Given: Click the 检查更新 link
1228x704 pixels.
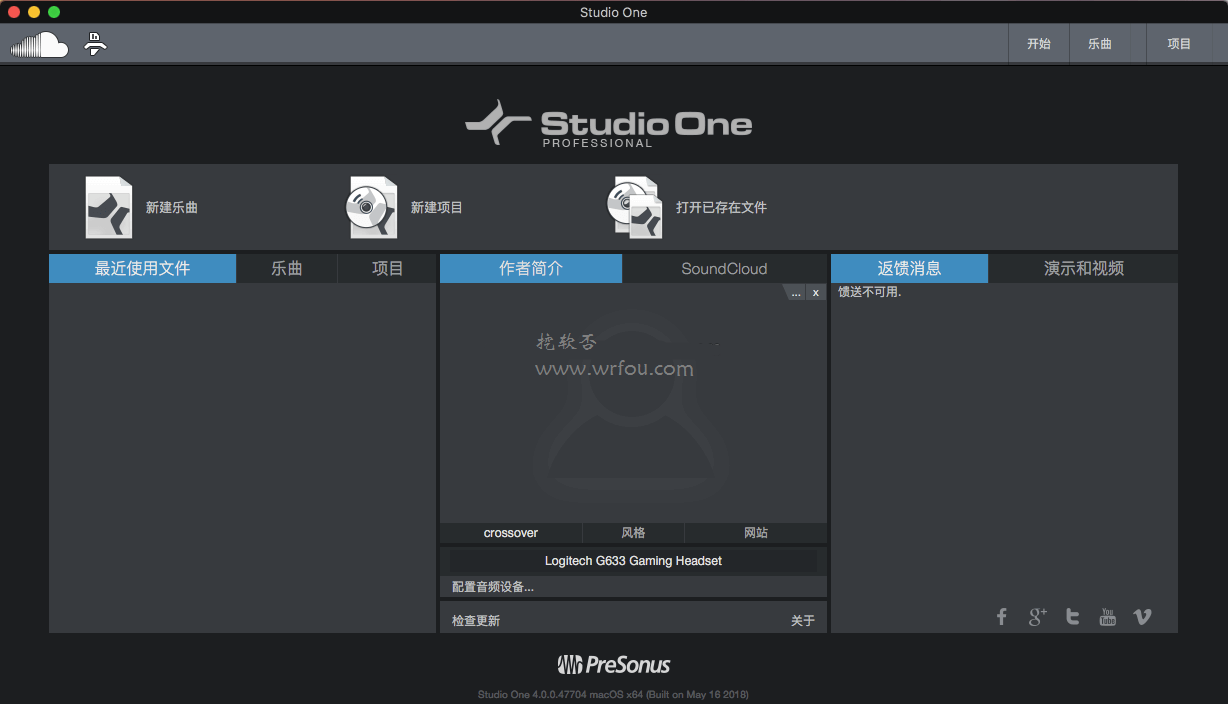Looking at the screenshot, I should click(476, 621).
